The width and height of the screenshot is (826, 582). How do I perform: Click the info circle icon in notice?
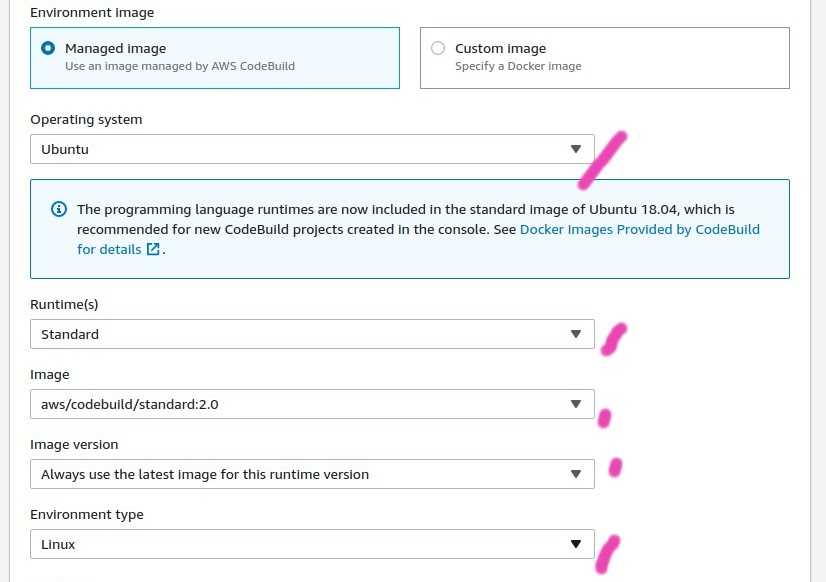point(59,209)
